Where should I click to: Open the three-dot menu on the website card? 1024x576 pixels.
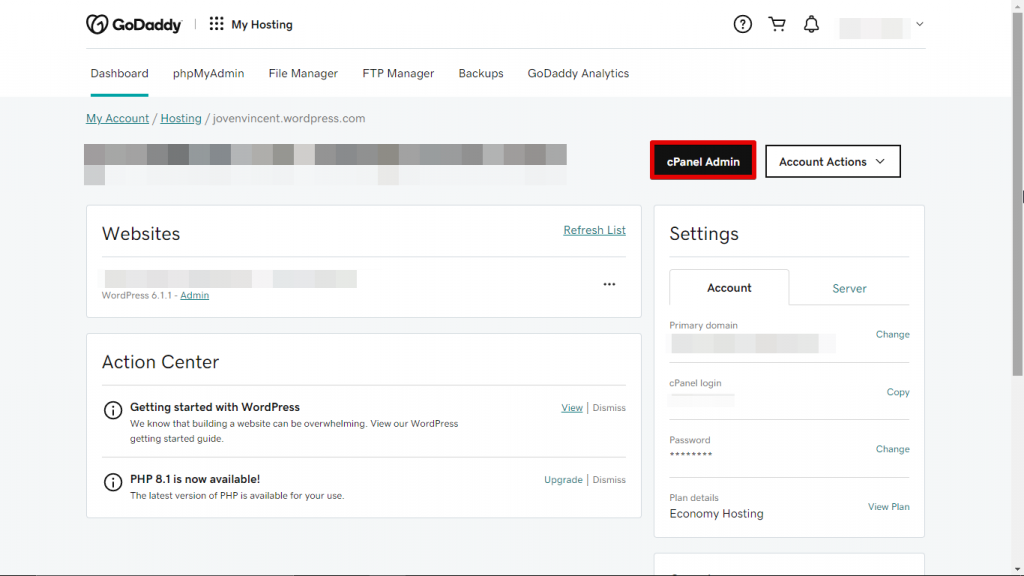[x=609, y=284]
